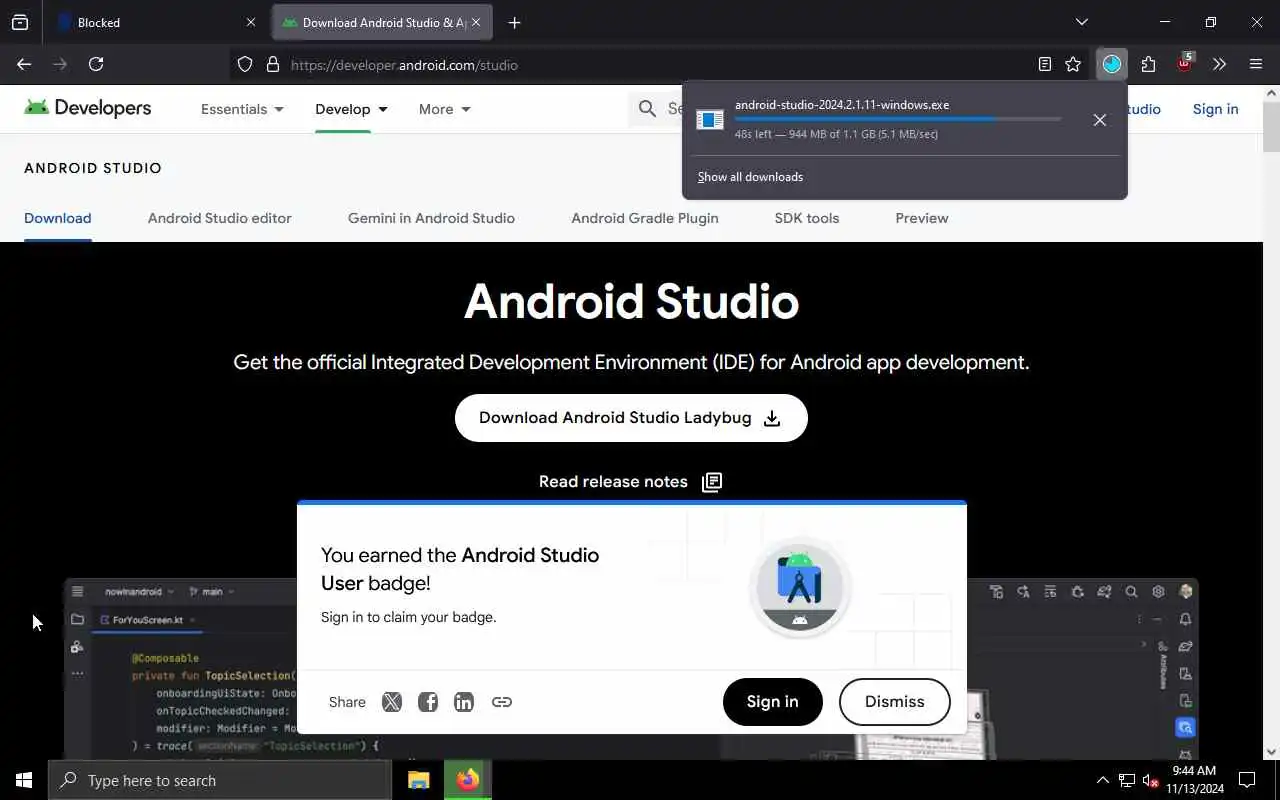The height and width of the screenshot is (800, 1280).
Task: Show more tools overflow chevron icon
Action: tap(1219, 64)
